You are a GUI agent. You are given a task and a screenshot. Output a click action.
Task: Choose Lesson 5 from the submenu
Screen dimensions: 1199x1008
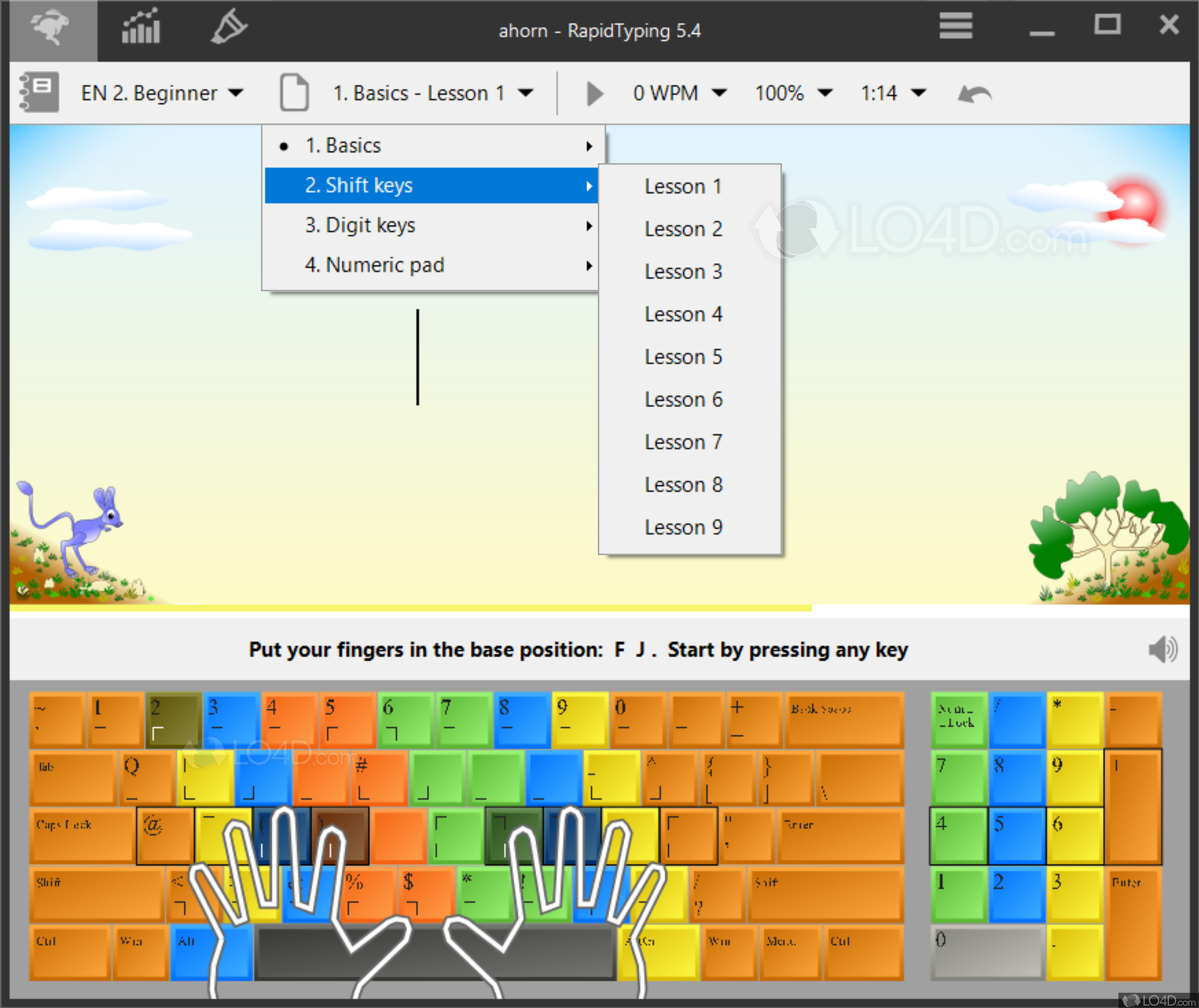click(x=683, y=357)
